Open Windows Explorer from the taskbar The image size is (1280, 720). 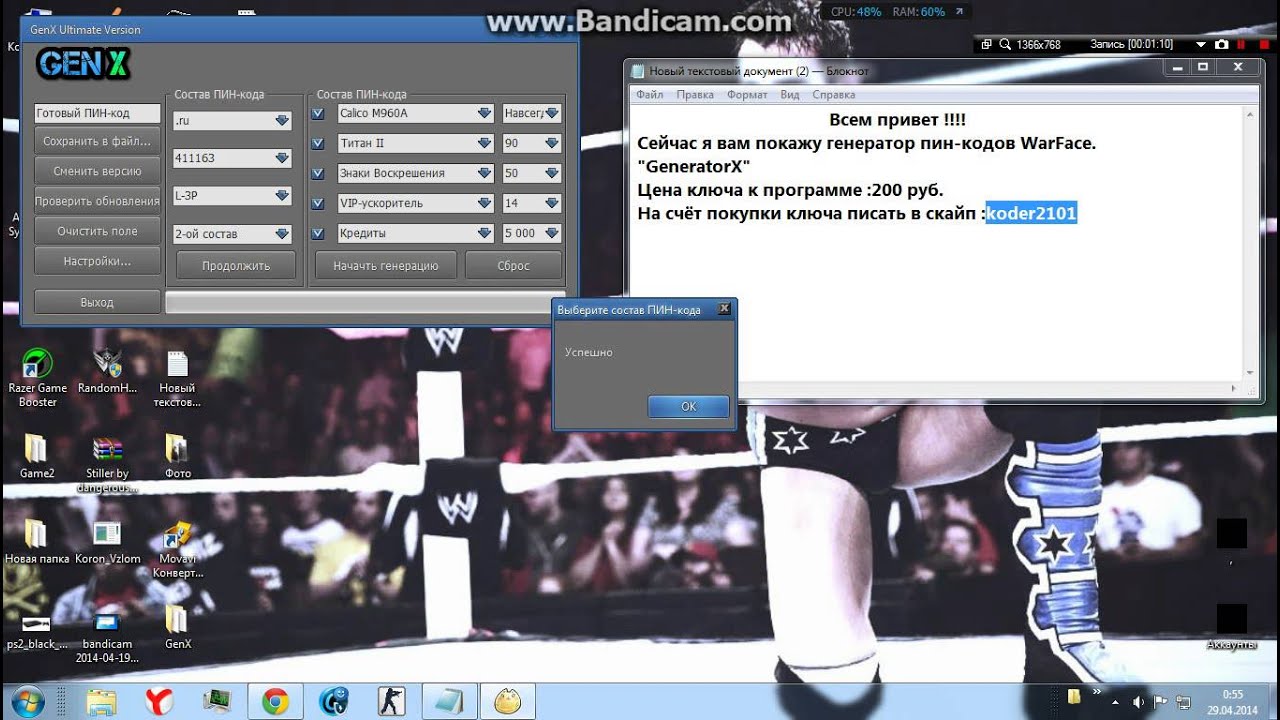[102, 701]
